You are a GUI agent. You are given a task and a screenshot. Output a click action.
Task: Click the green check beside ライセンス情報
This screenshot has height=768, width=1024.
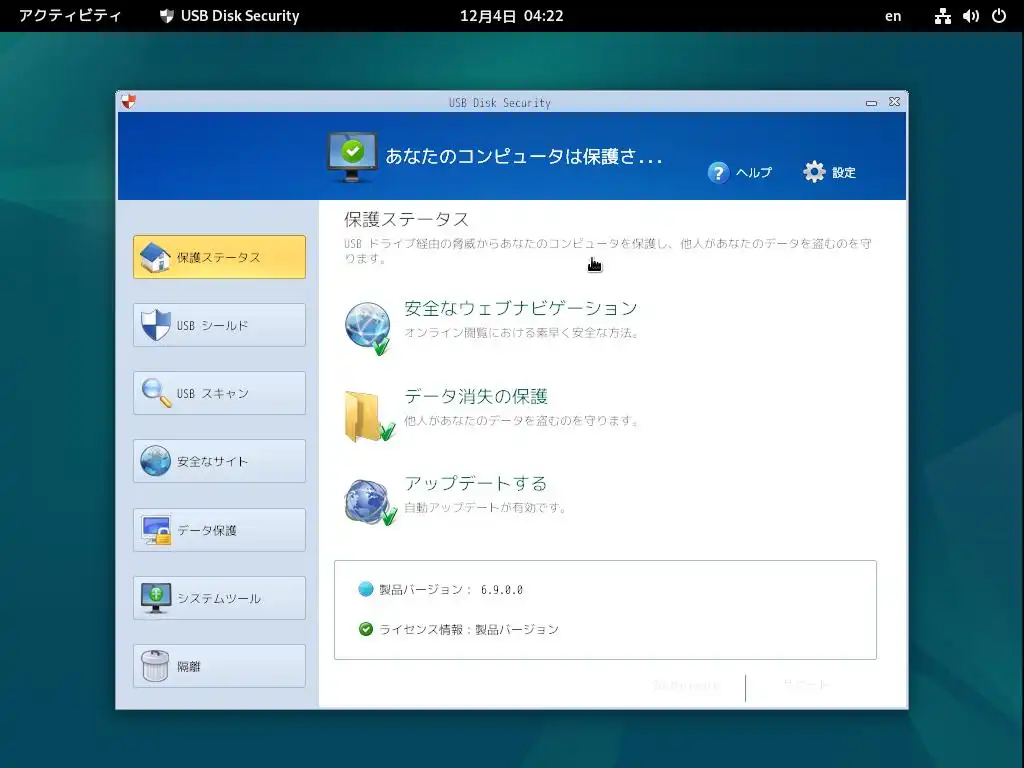pos(366,629)
